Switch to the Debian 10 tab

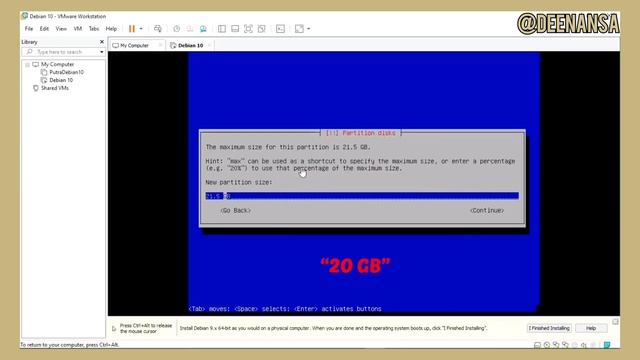(191, 45)
